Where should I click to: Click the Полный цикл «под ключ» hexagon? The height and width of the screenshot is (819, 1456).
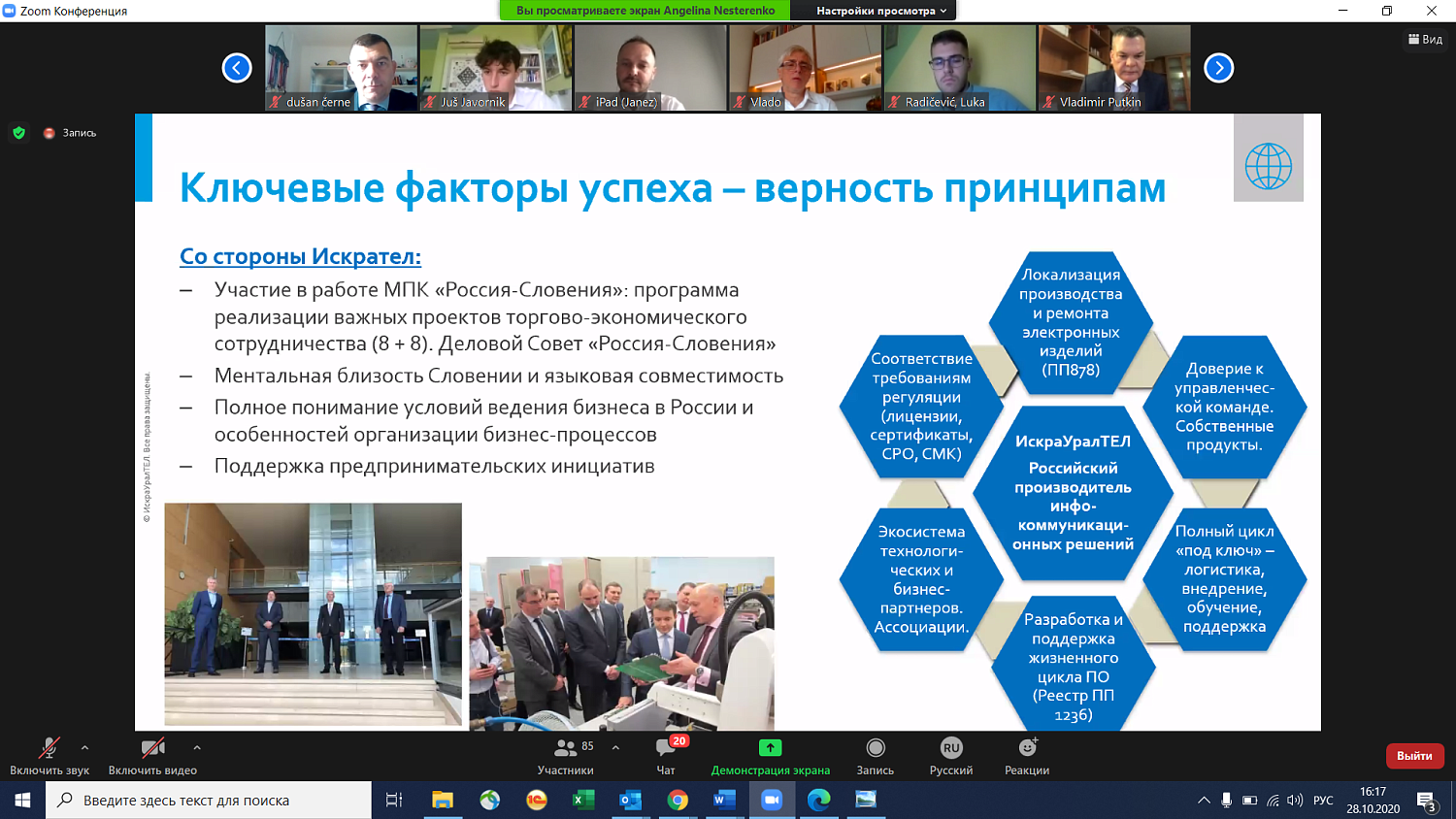pos(1224,578)
